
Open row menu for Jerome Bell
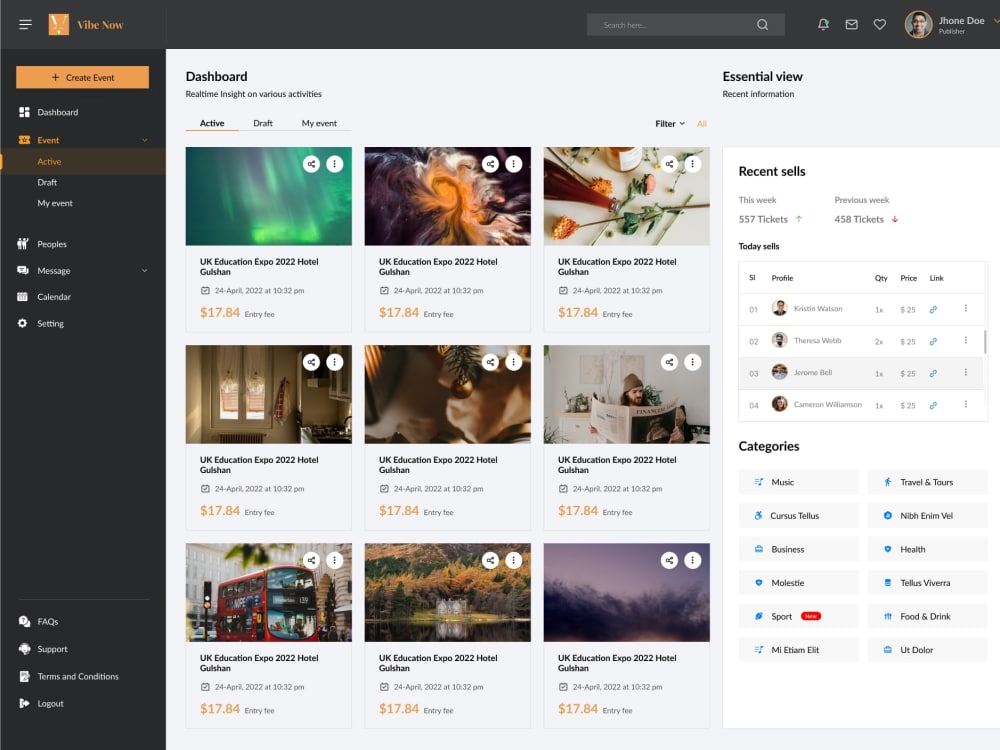[x=966, y=372]
